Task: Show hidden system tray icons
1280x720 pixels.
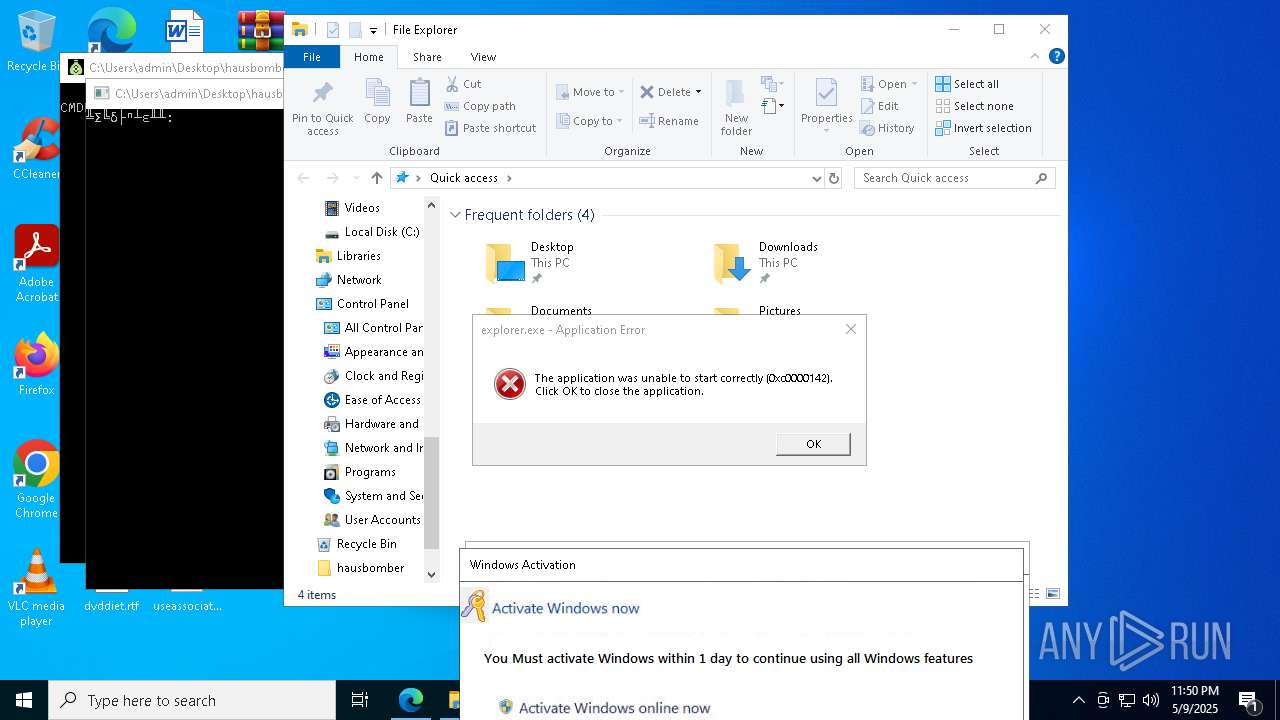Action: click(1078, 700)
